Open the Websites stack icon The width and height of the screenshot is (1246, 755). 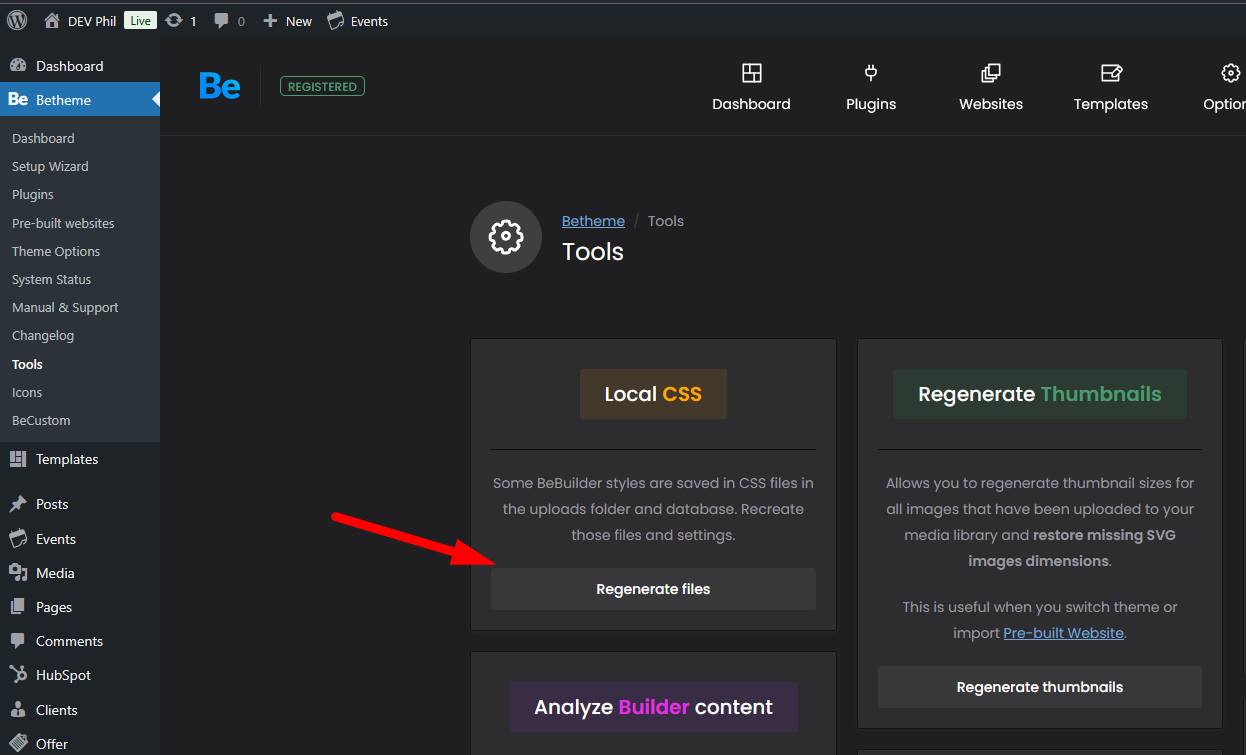(x=990, y=73)
